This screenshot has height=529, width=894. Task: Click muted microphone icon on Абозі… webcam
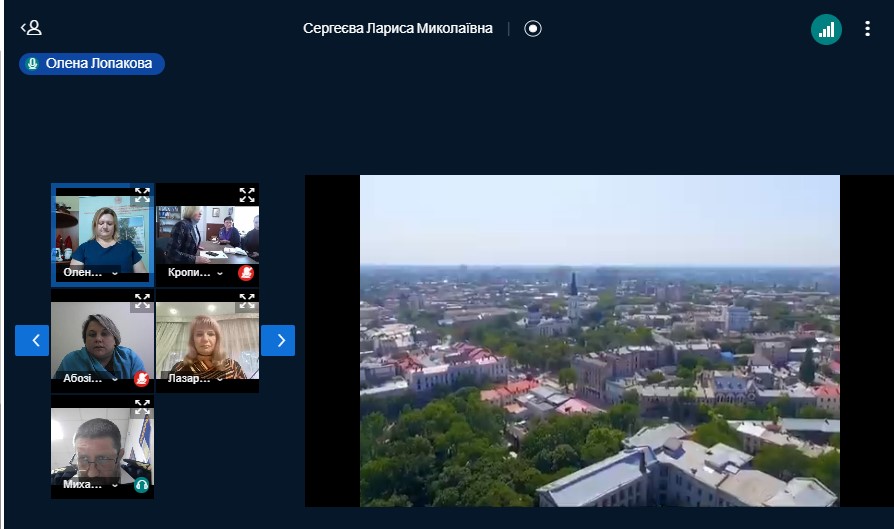141,379
